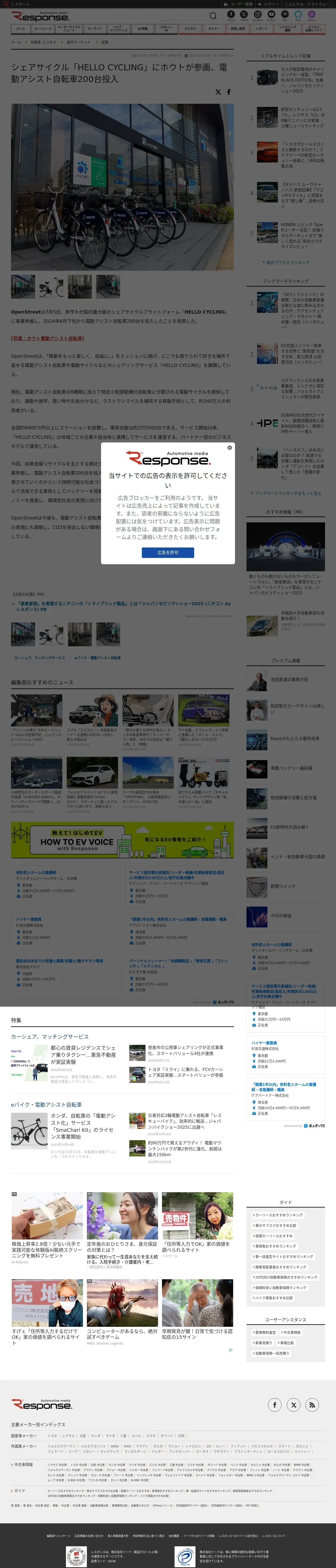Image resolution: width=336 pixels, height=1568 pixels.
Task: Open the カーライフ navigation tab
Action: (x=94, y=28)
